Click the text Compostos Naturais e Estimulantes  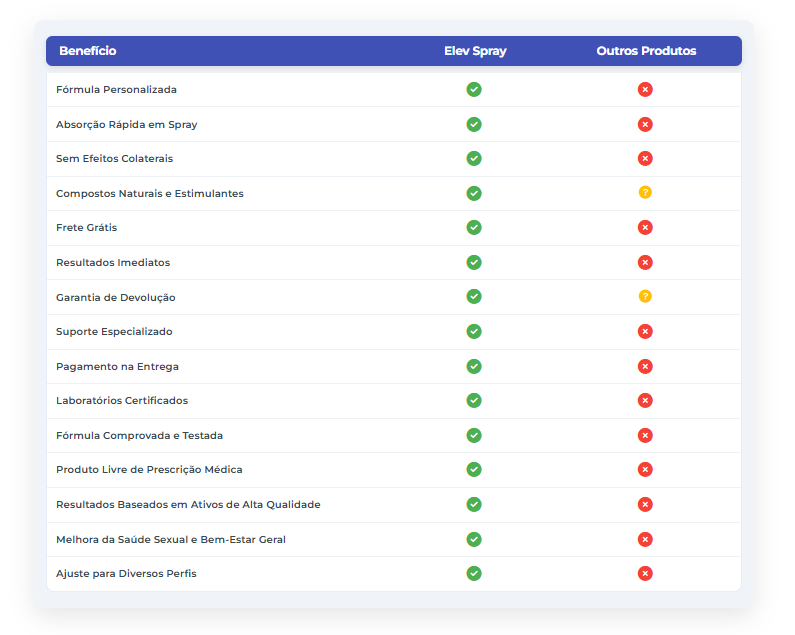pyautogui.click(x=150, y=194)
